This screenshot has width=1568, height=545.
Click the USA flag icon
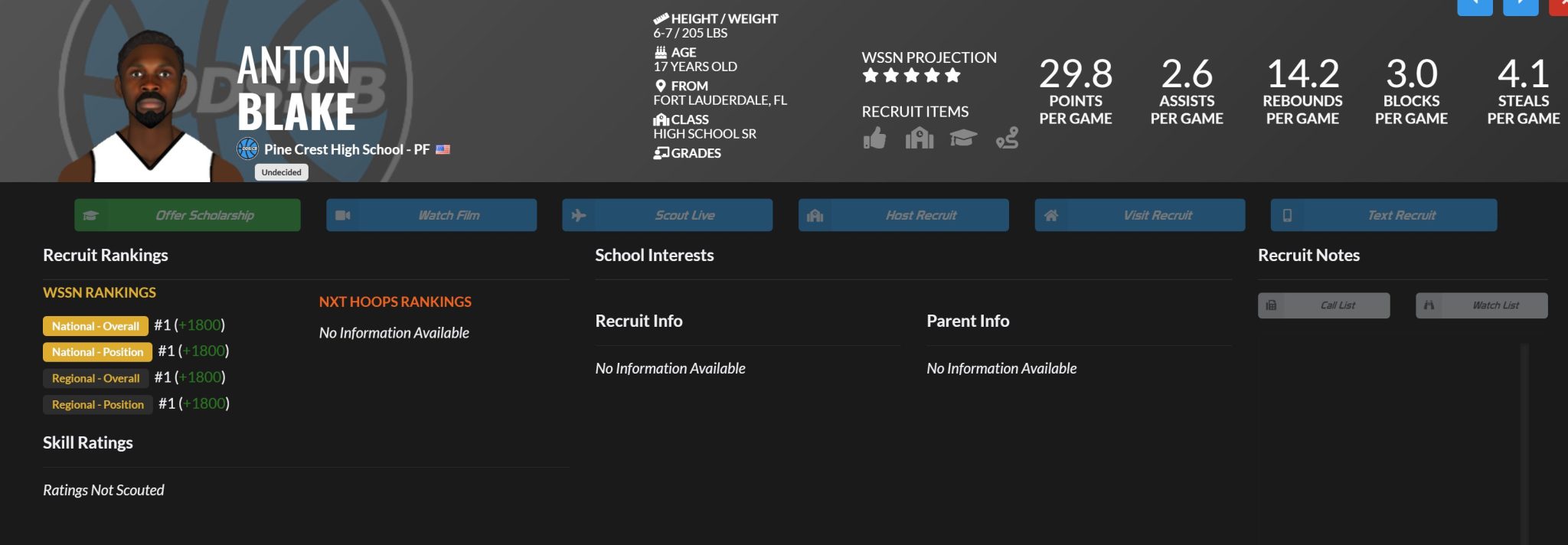(x=443, y=150)
